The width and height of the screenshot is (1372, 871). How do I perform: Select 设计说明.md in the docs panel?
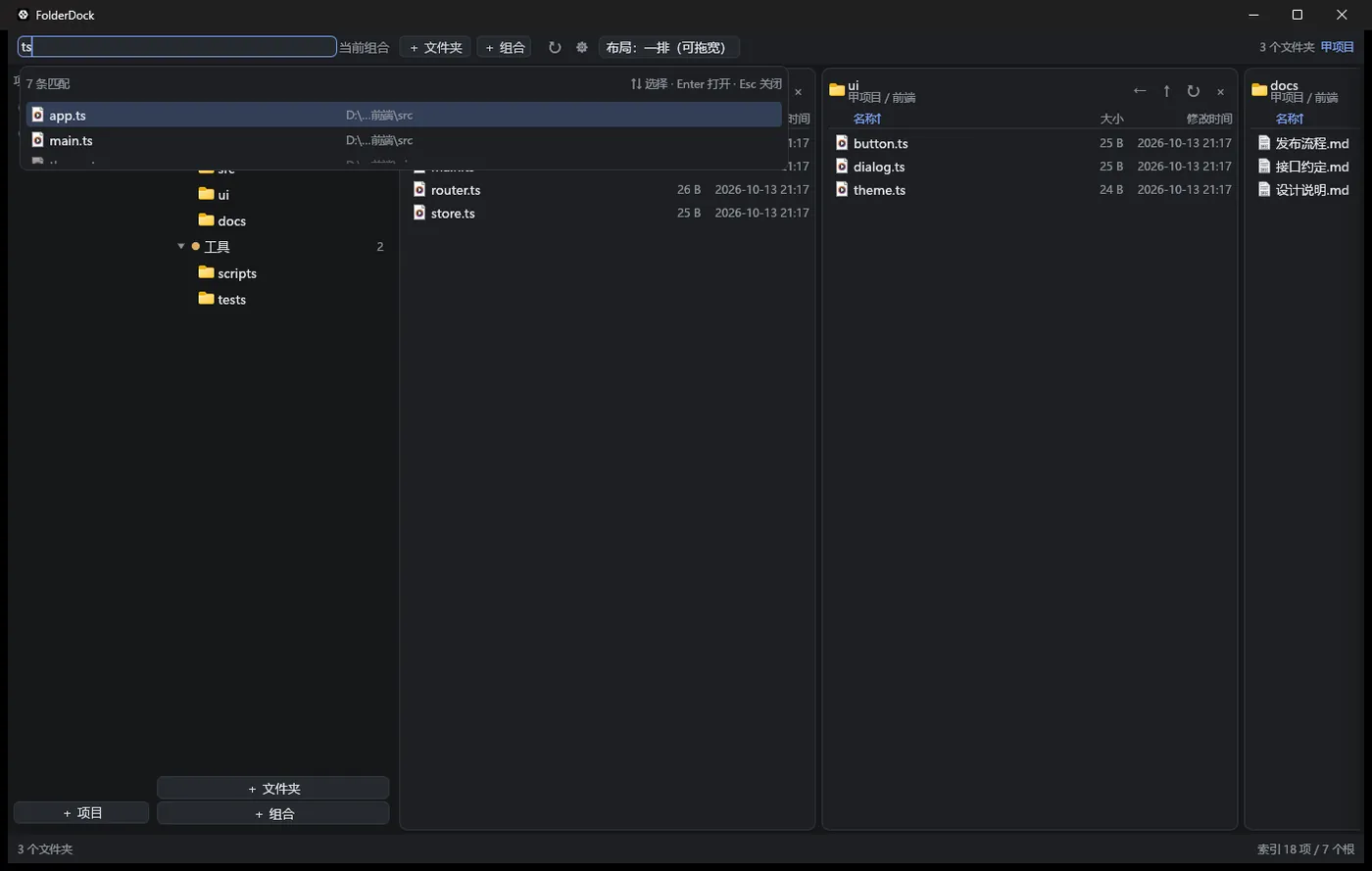[1312, 190]
